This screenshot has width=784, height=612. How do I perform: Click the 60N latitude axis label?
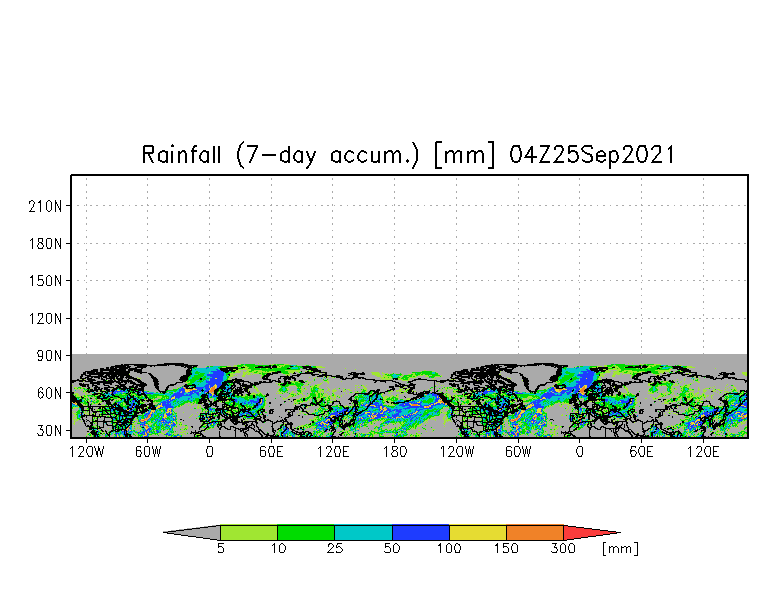pos(50,394)
